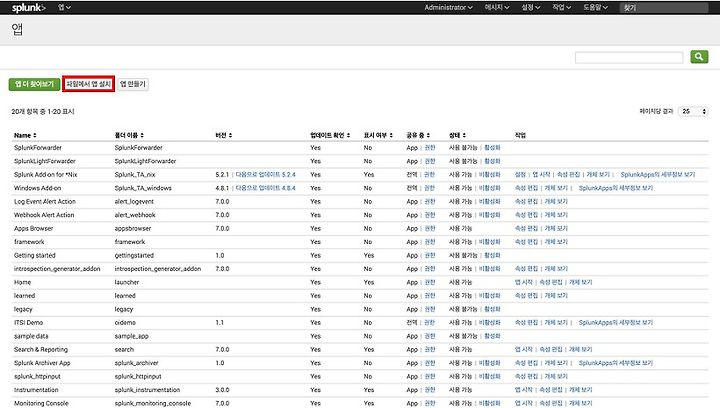Open the 메시지 menu

pyautogui.click(x=497, y=7)
